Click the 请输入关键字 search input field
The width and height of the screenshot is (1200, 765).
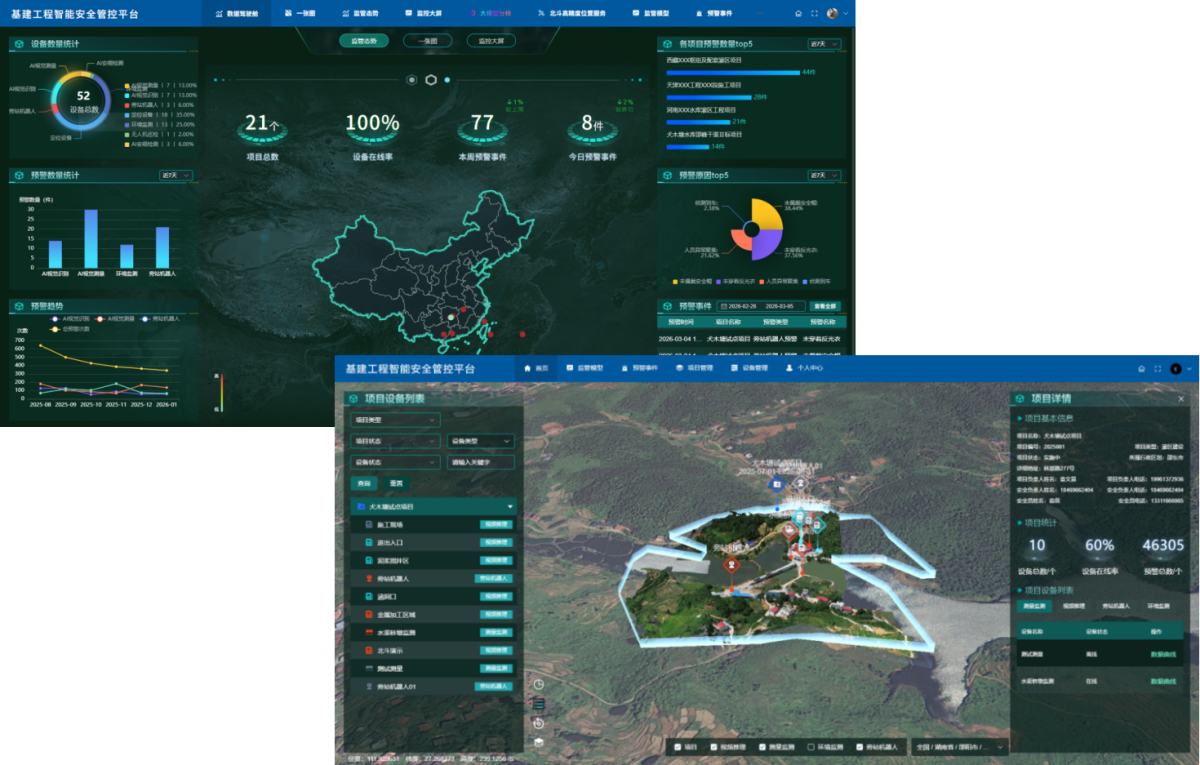[x=480, y=462]
